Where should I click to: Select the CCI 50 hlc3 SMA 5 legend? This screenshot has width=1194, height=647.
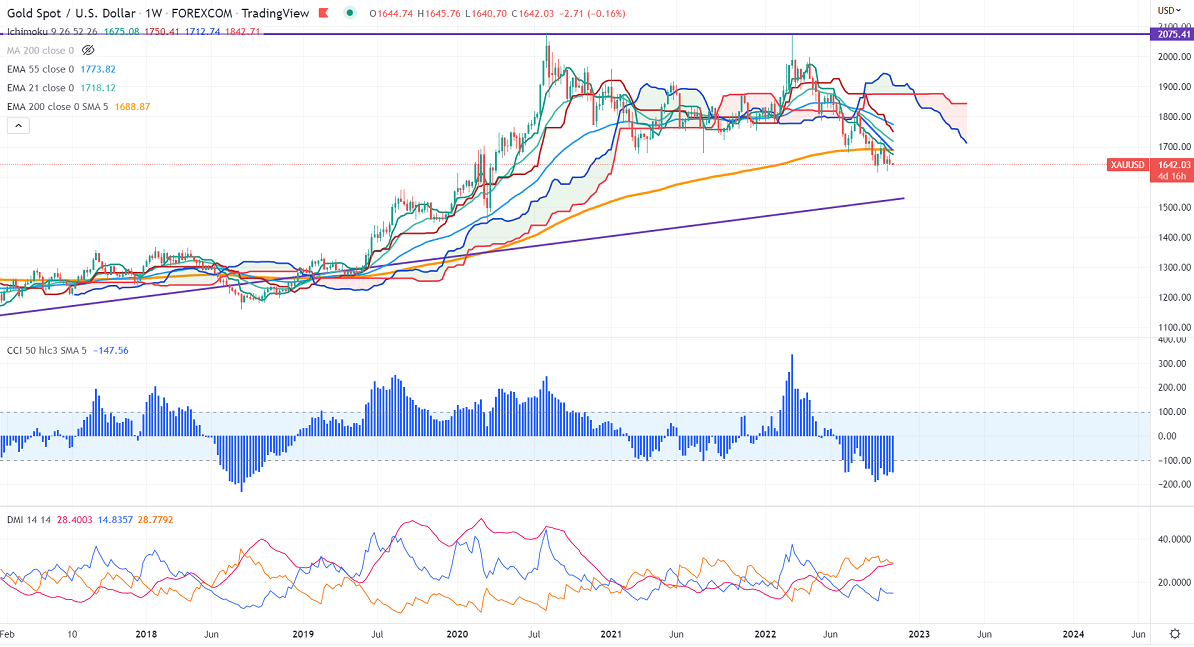[x=47, y=351]
